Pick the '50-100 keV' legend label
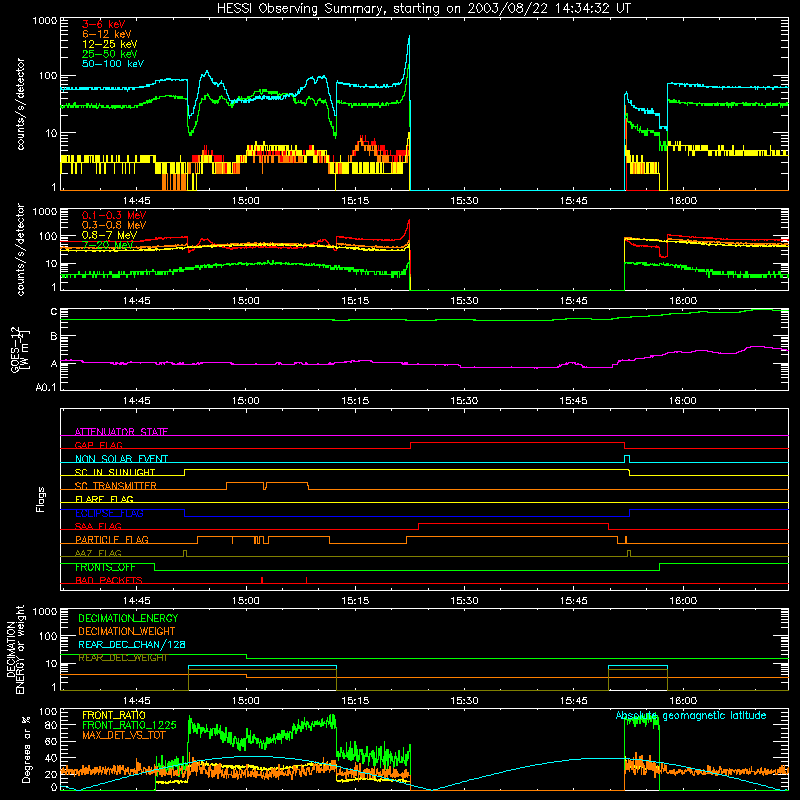The height and width of the screenshot is (800, 800). tap(112, 64)
